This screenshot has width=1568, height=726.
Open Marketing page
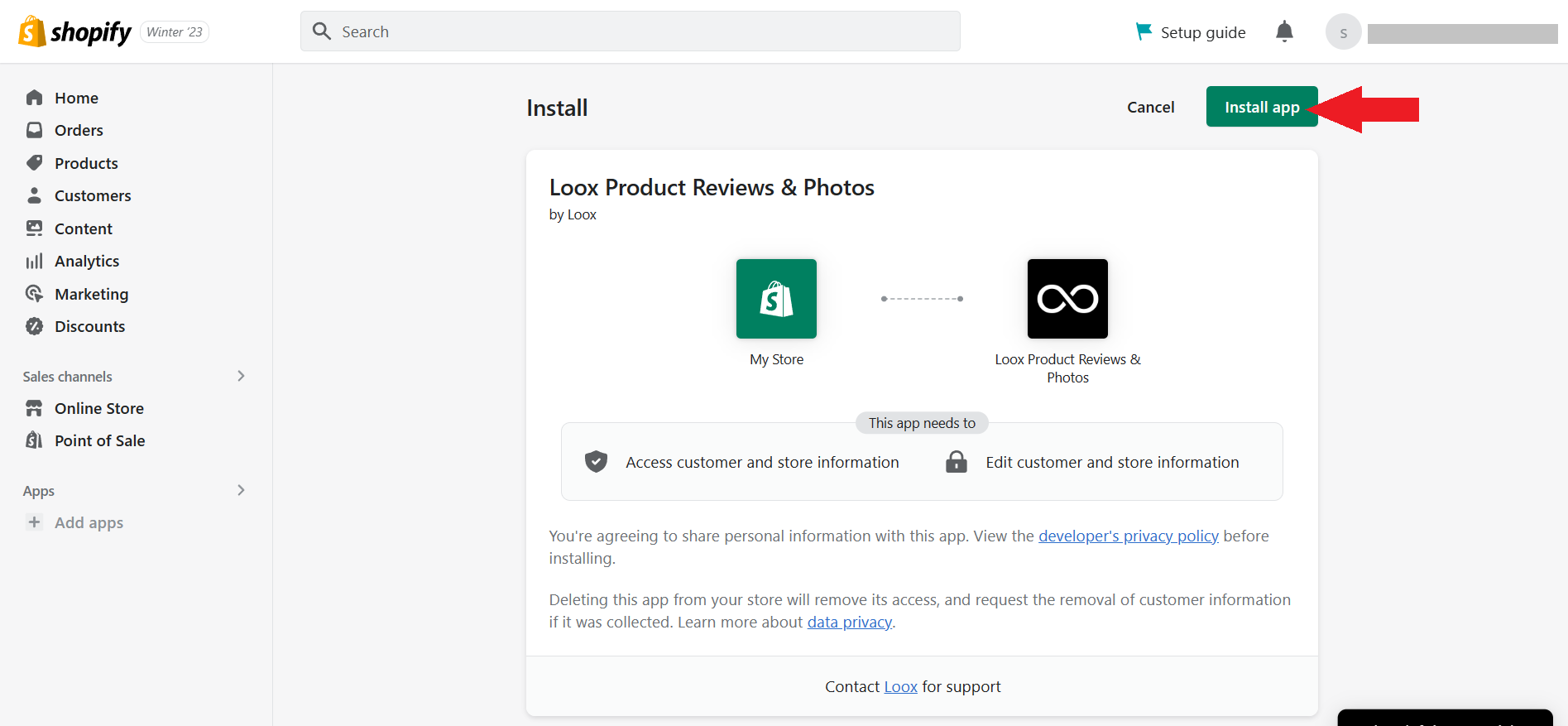(91, 294)
